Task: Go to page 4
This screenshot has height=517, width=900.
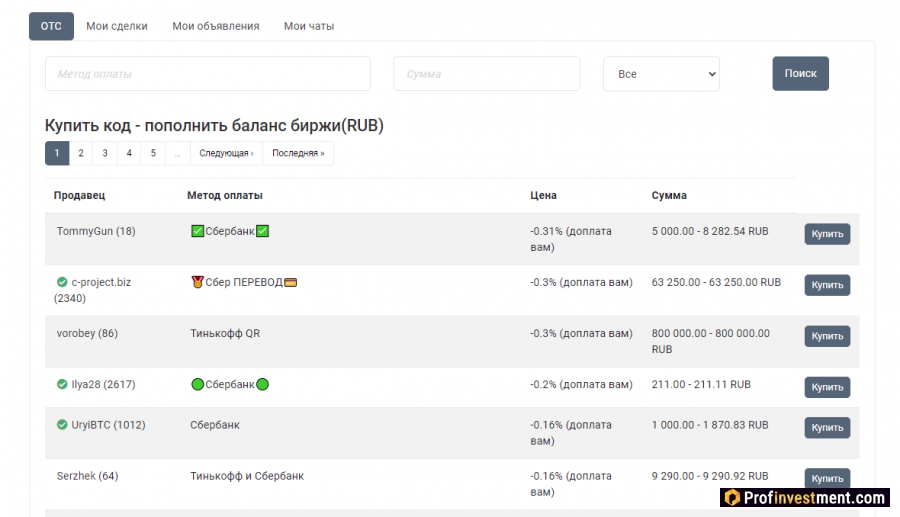Action: tap(129, 153)
